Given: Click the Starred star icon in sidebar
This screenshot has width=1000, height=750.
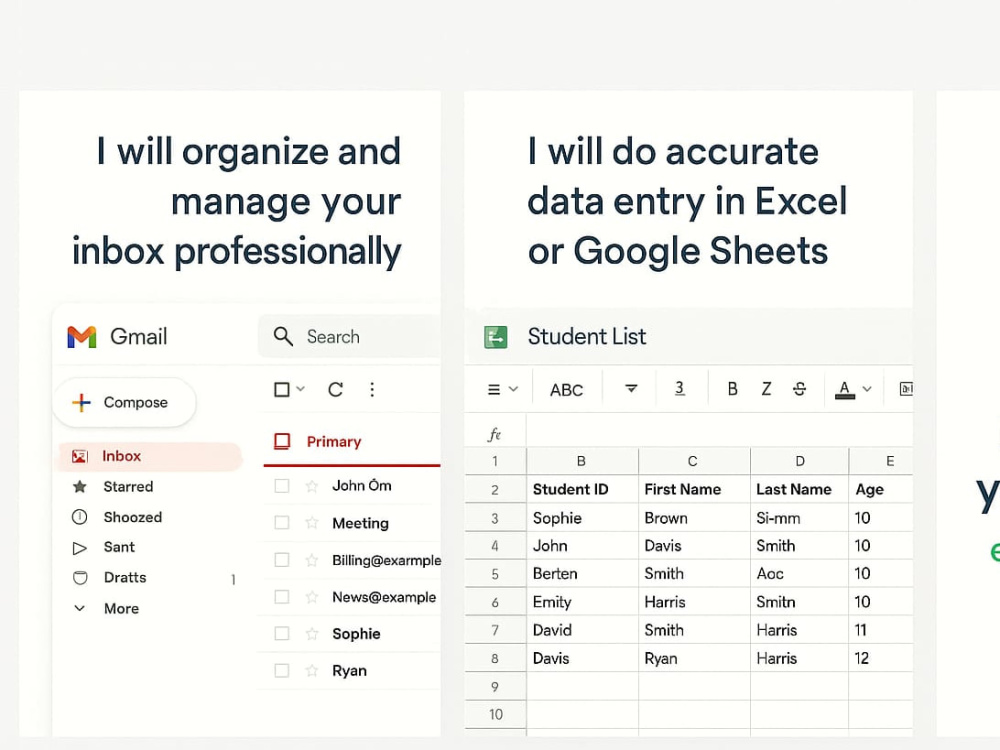Looking at the screenshot, I should pos(80,487).
